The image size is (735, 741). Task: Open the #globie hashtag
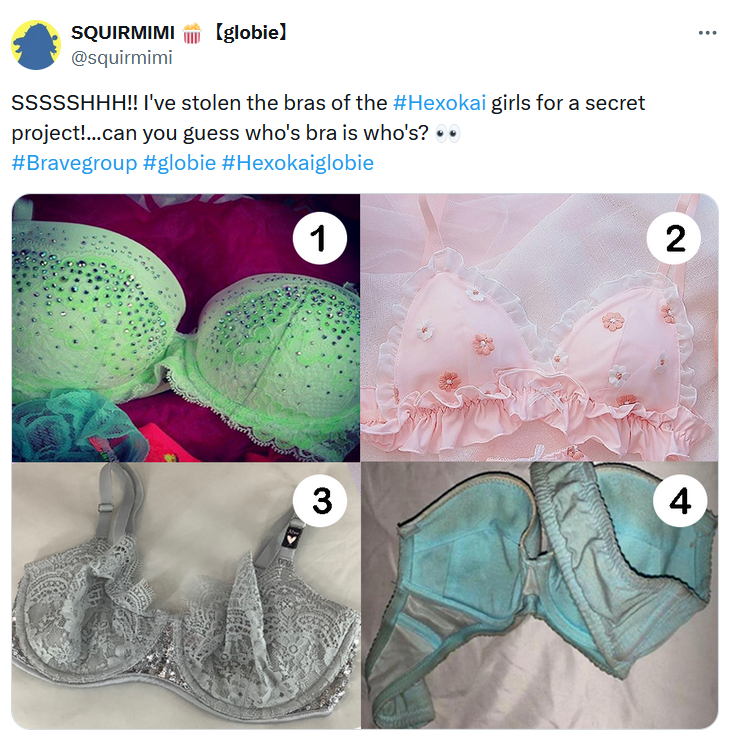click(x=179, y=163)
